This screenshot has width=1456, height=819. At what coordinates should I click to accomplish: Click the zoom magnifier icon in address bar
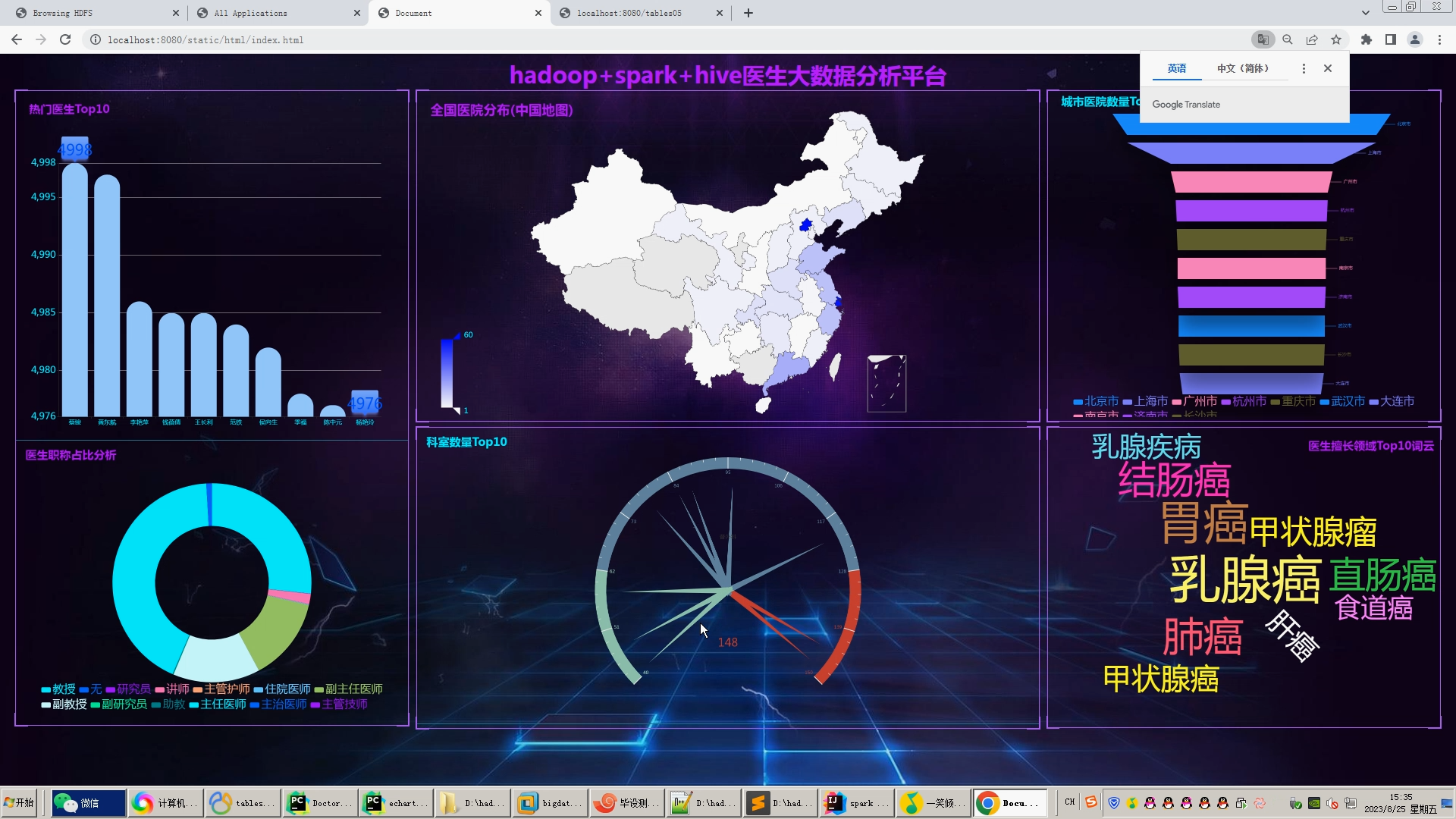tap(1288, 39)
